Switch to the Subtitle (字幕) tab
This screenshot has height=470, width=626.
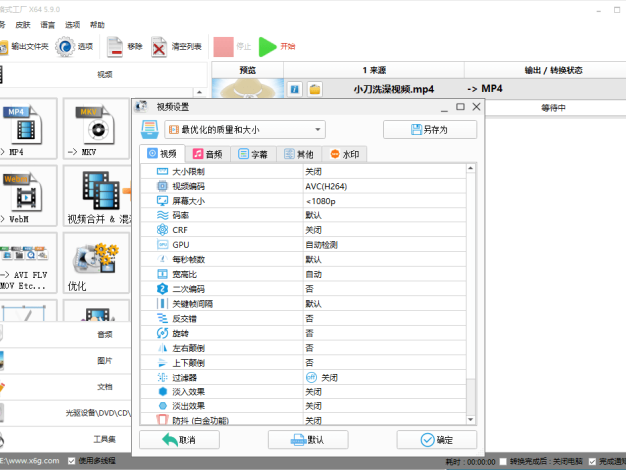[x=253, y=154]
